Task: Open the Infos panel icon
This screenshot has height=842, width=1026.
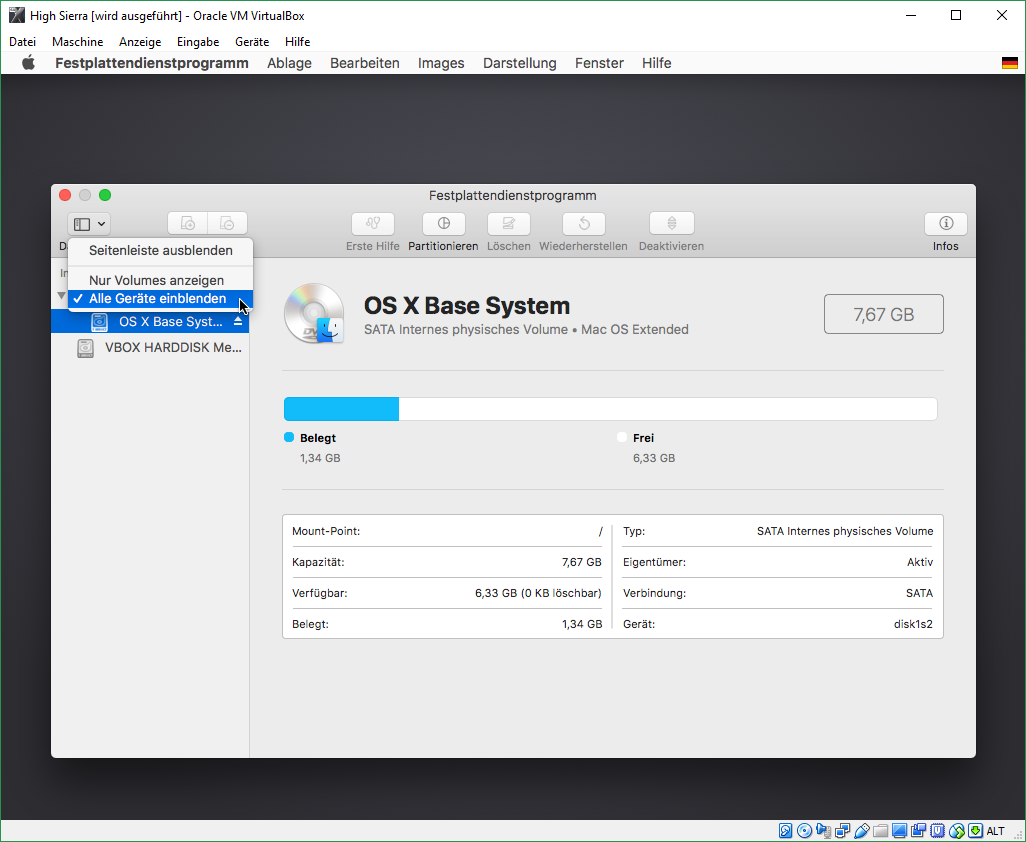Action: pos(946,224)
